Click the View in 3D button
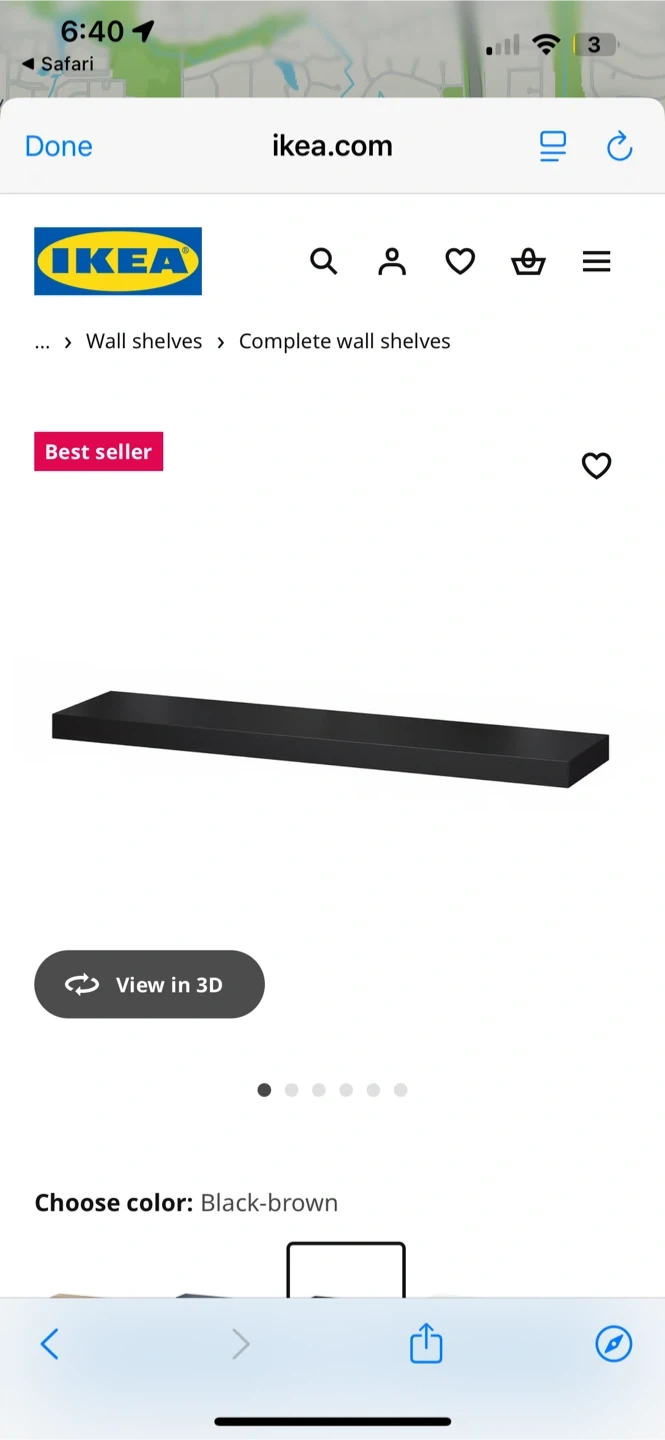This screenshot has height=1440, width=665. (x=149, y=984)
